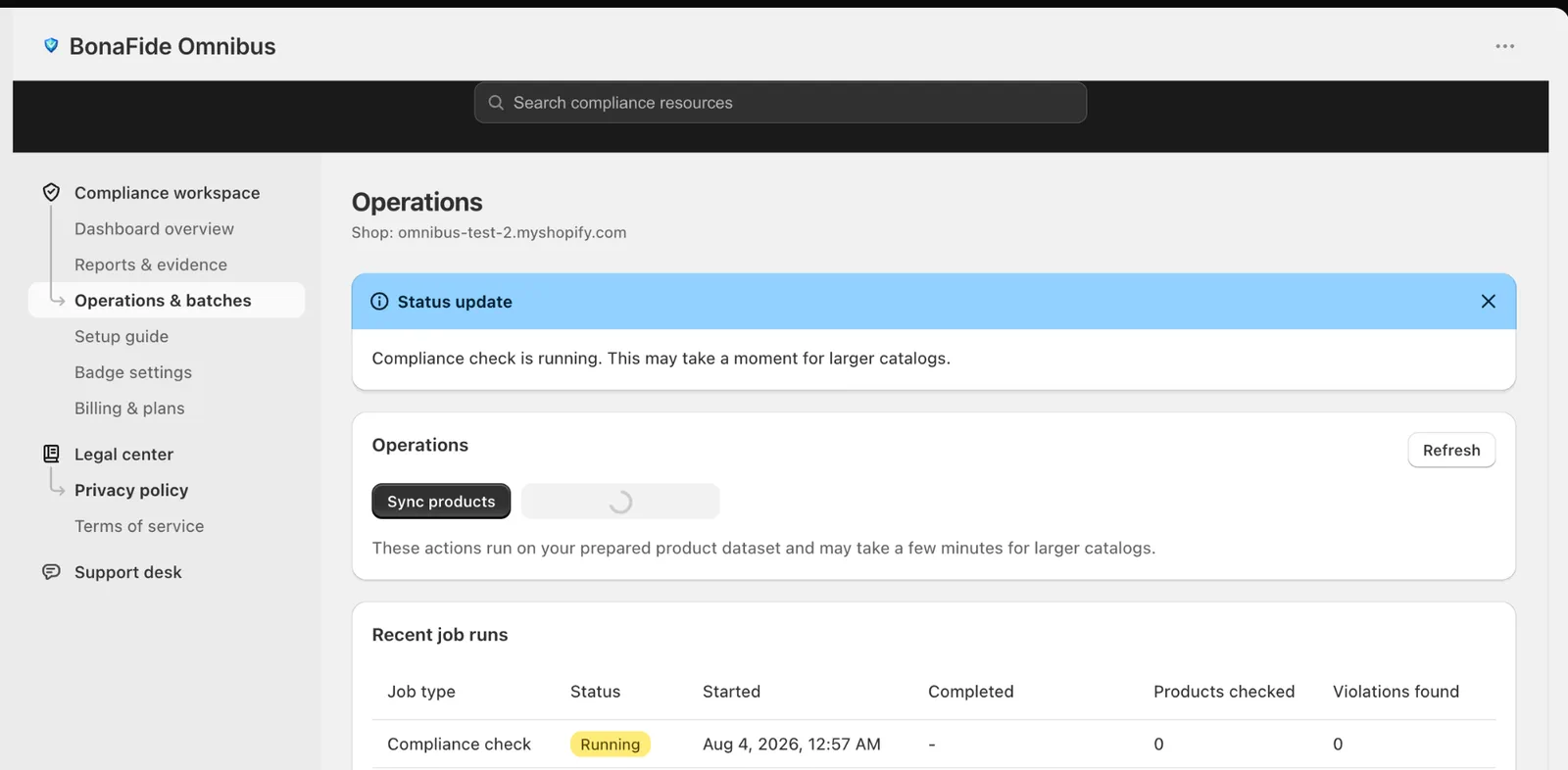Viewport: 1568px width, 770px height.
Task: Click the Status column header
Action: click(595, 691)
